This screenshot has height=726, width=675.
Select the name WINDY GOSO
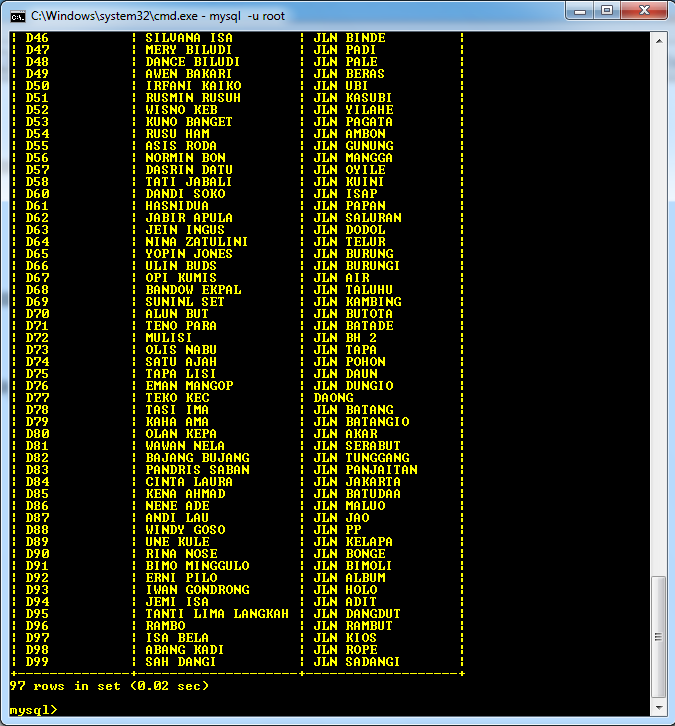pos(185,532)
